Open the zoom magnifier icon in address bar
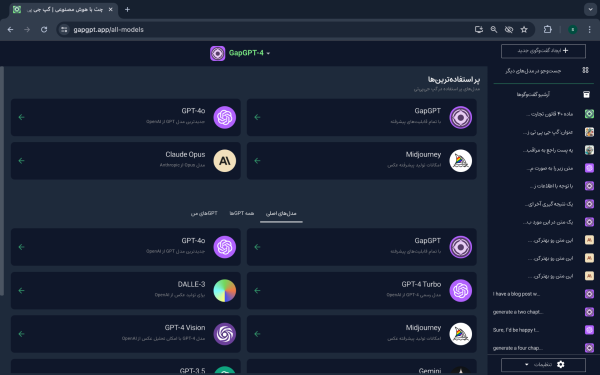 pos(494,29)
